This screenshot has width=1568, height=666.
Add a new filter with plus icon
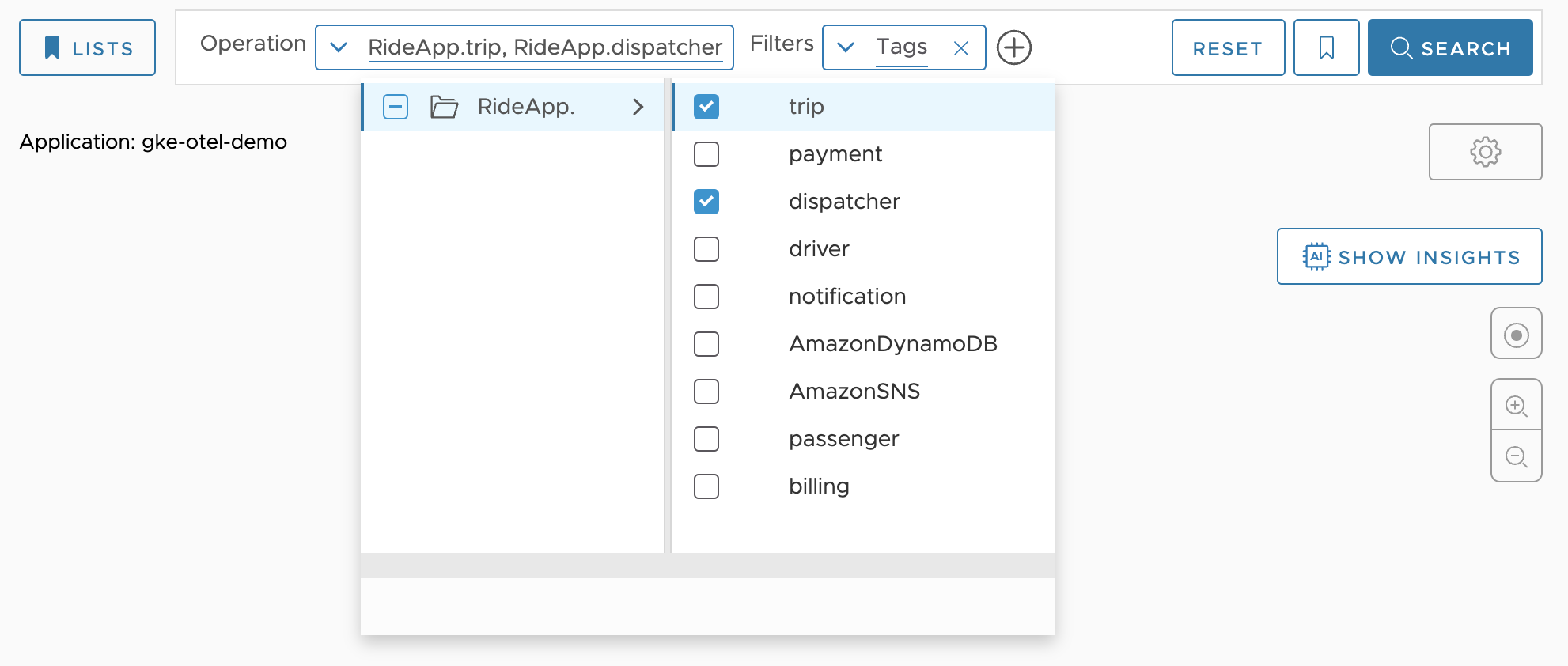pos(1013,47)
